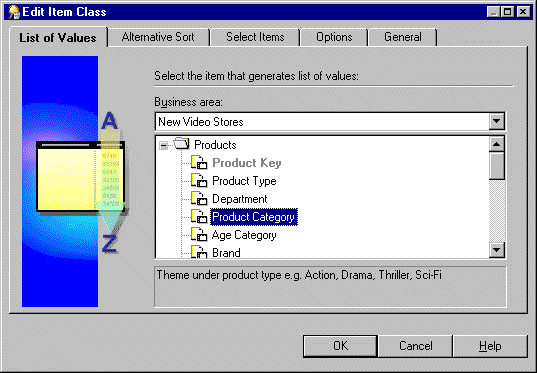Click the Product Category item icon
This screenshot has width=537, height=373.
(x=199, y=217)
